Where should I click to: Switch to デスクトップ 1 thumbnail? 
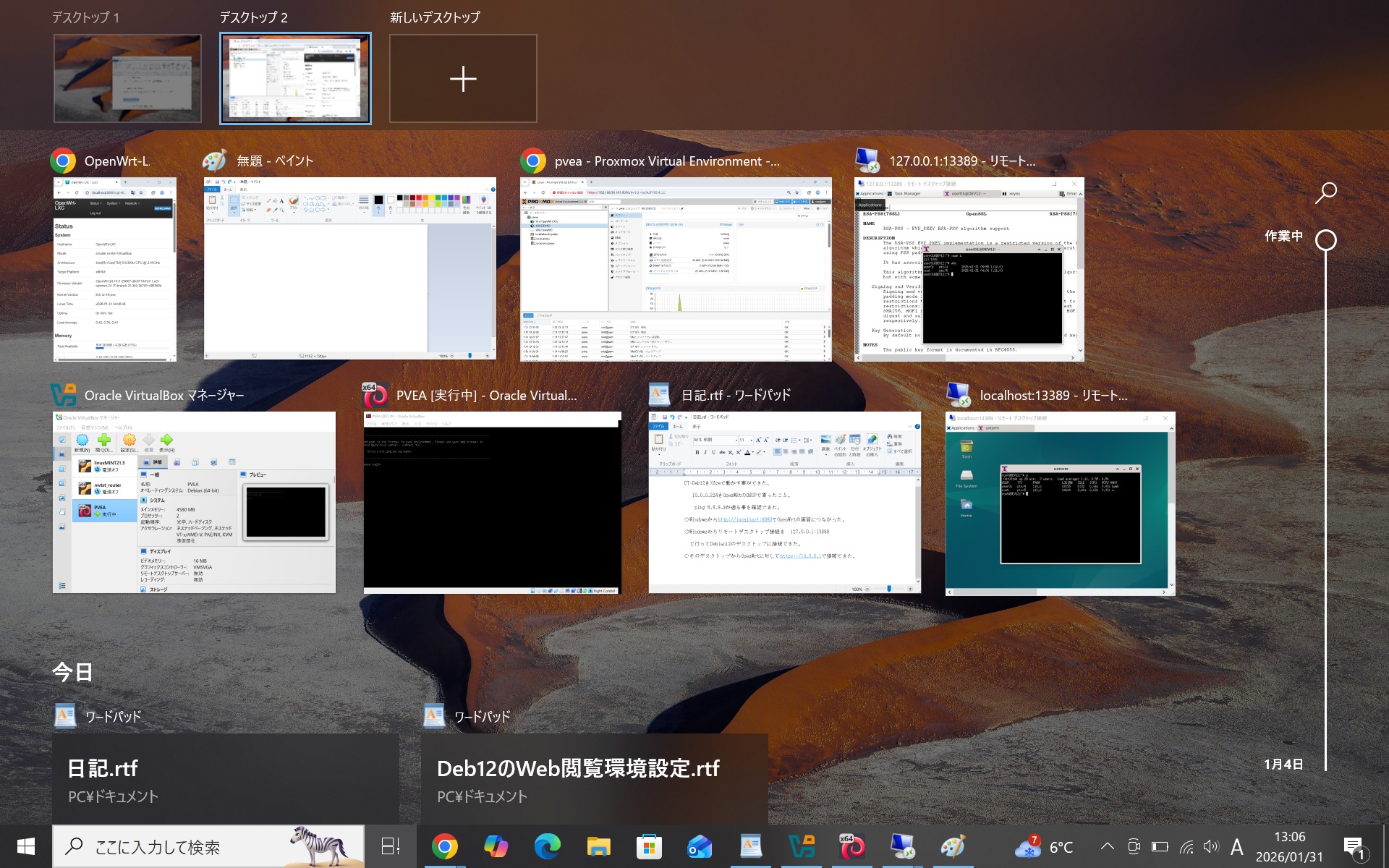[x=127, y=78]
